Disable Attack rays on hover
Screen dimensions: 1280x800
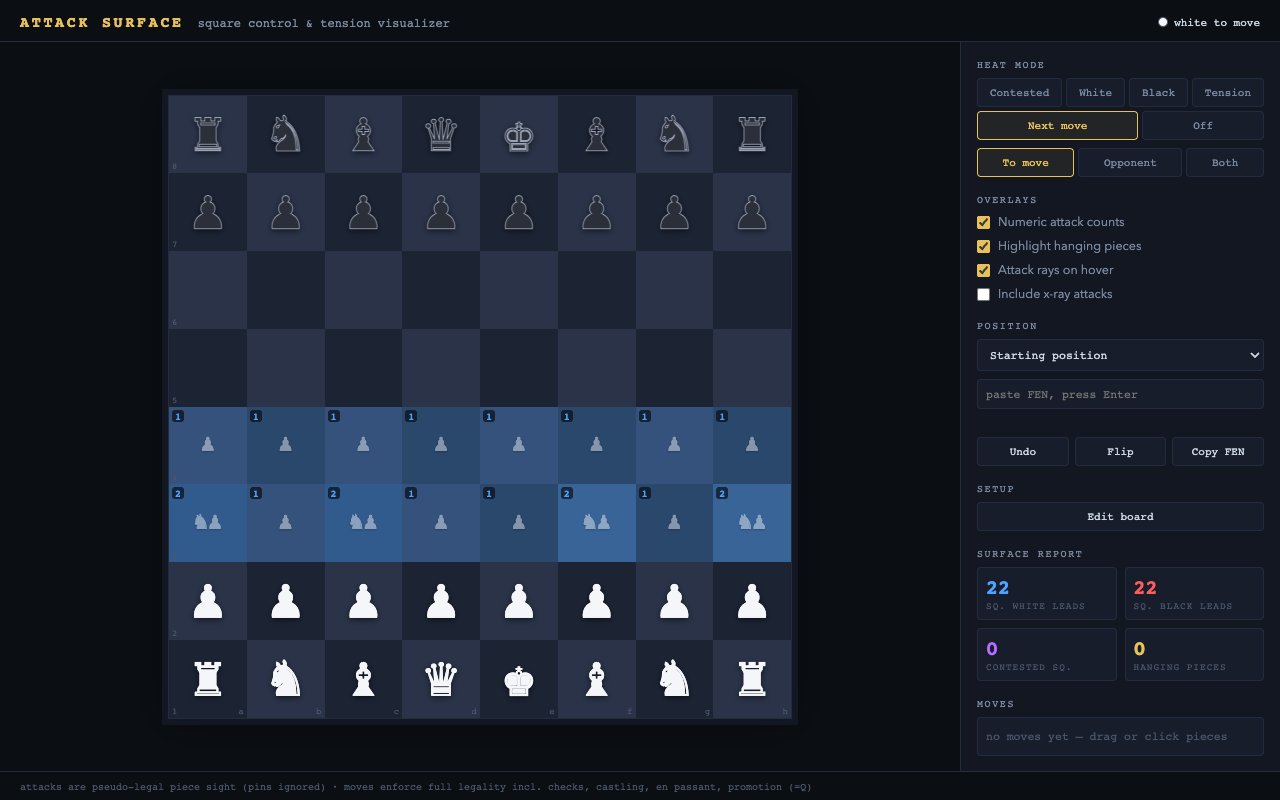click(x=983, y=270)
